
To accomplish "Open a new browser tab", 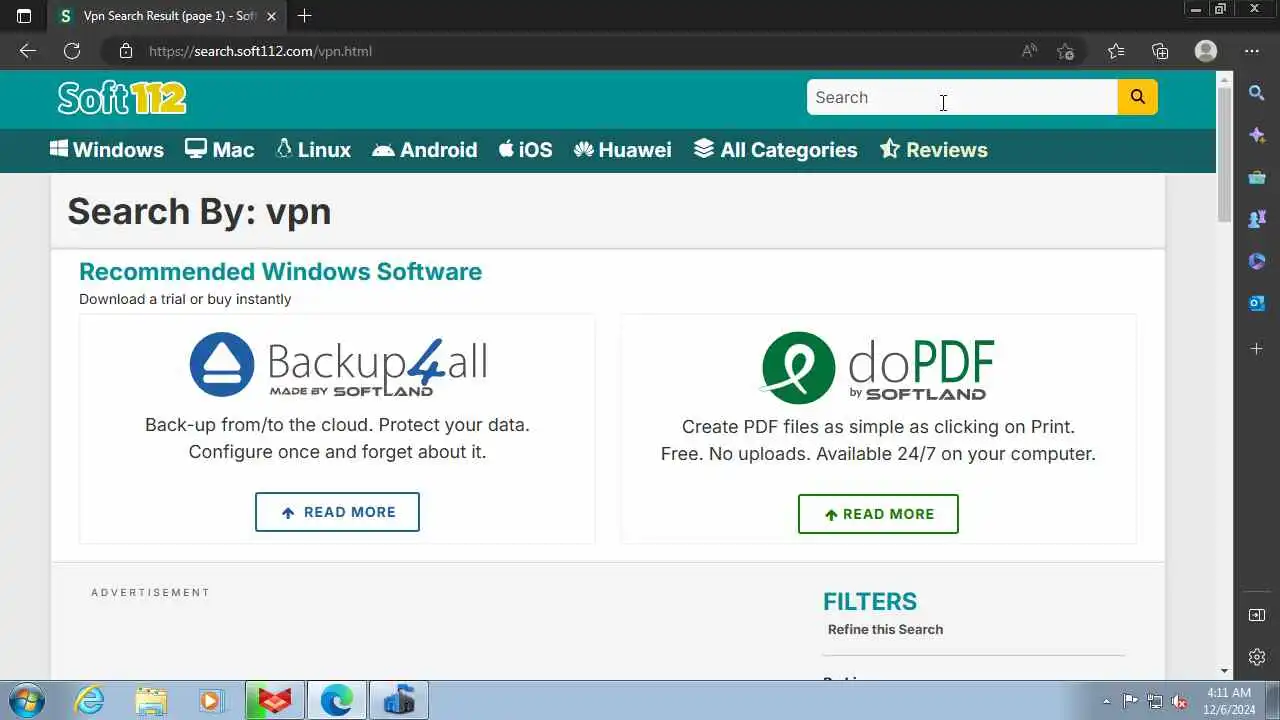I will point(305,16).
